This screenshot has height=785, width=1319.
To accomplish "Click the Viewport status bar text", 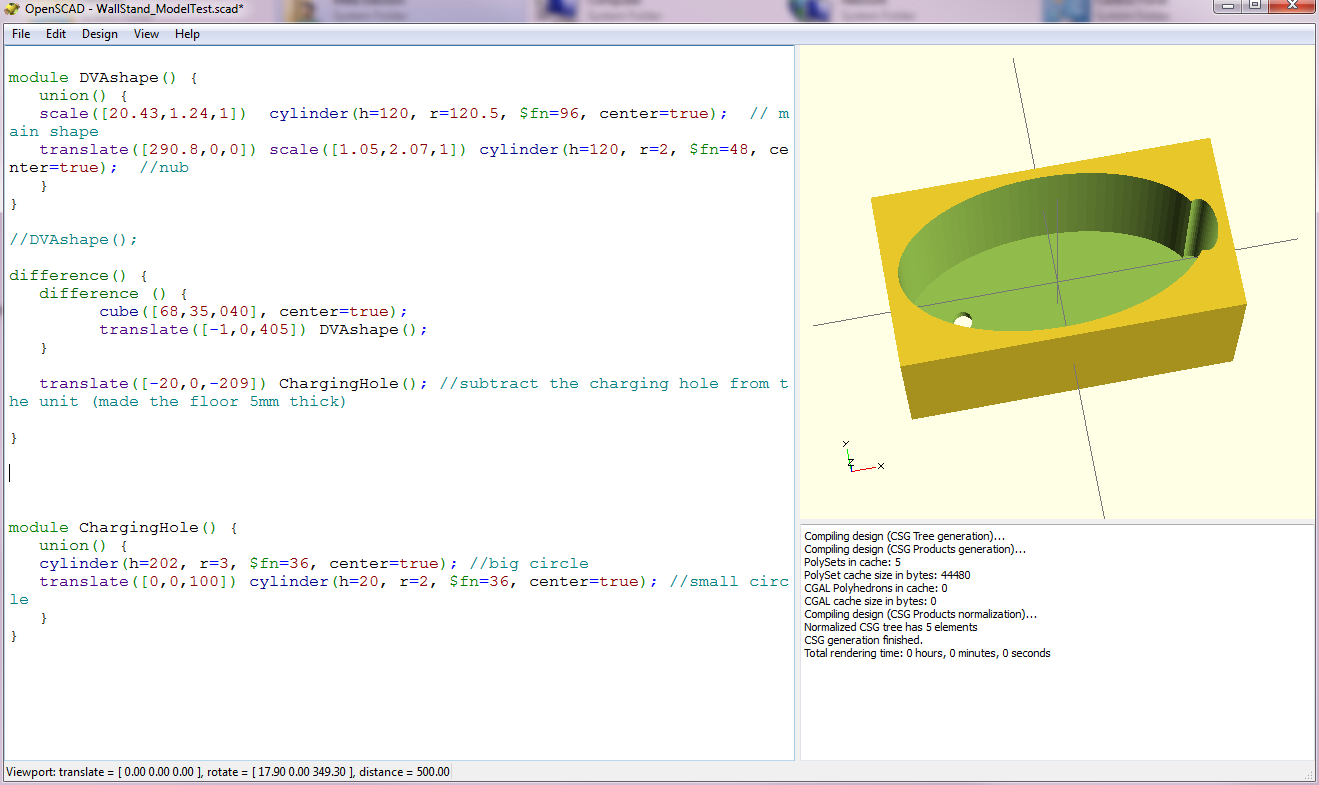I will tap(228, 772).
